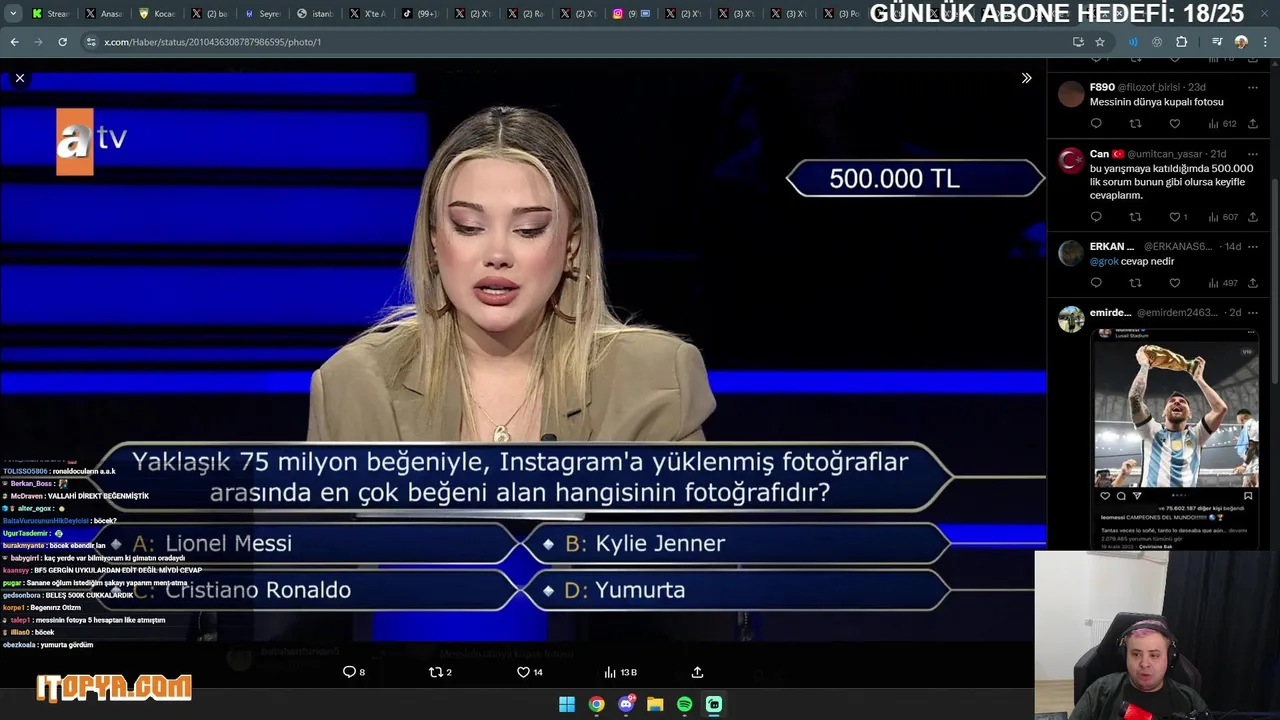The height and width of the screenshot is (720, 1280).
Task: Bookmark this page with the star icon
Action: pos(1100,42)
